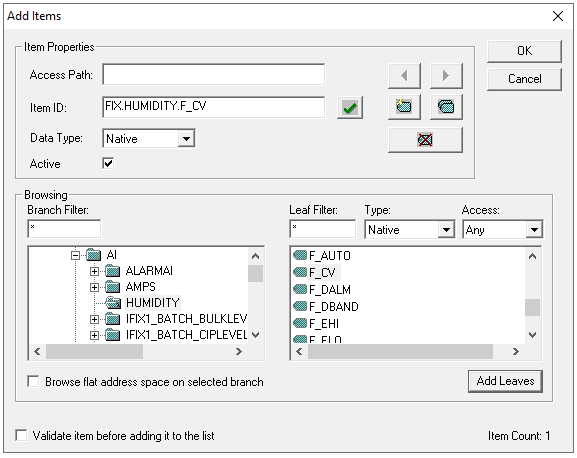Select the F_DBAND leaf label

(x=333, y=306)
